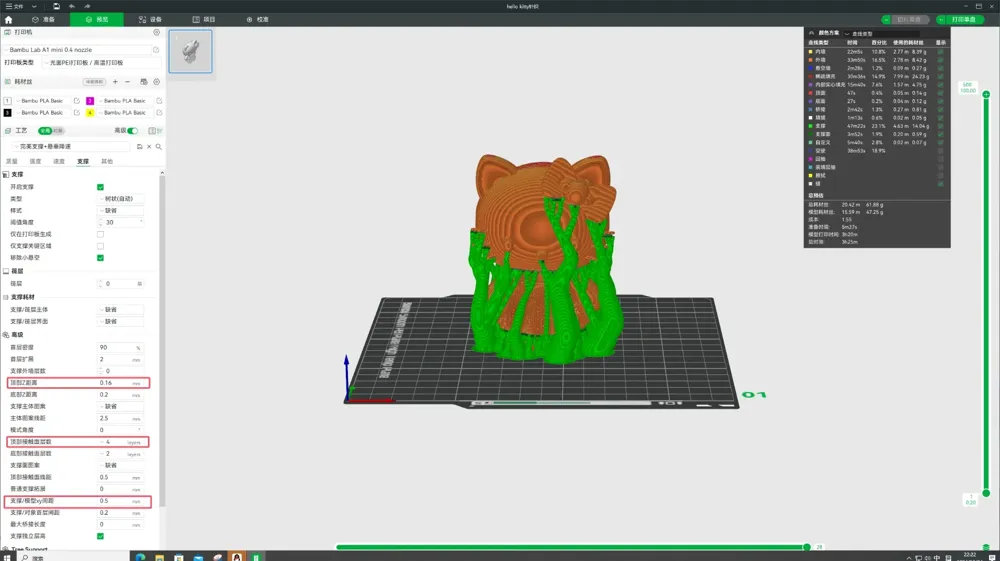Select plate 1 thumbnail
Image resolution: width=1000 pixels, height=561 pixels.
[x=191, y=51]
